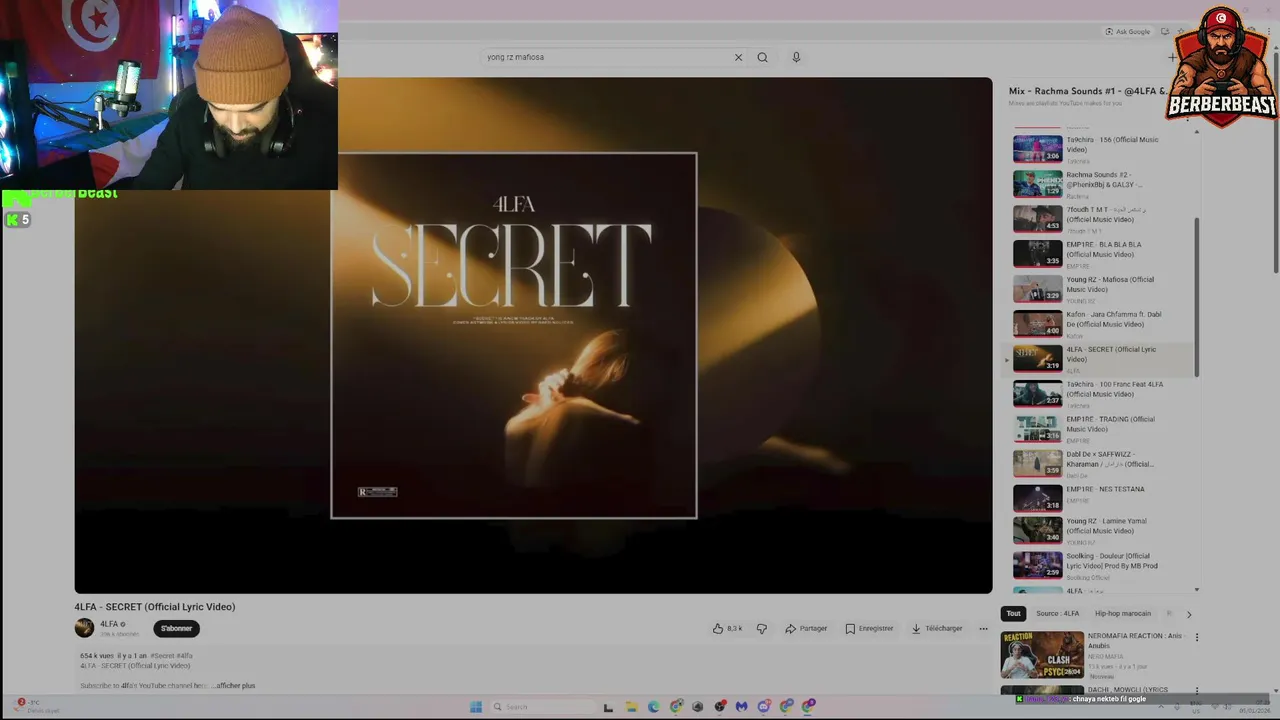Subscribe with the S'abonner button
The height and width of the screenshot is (720, 1280).
(176, 628)
